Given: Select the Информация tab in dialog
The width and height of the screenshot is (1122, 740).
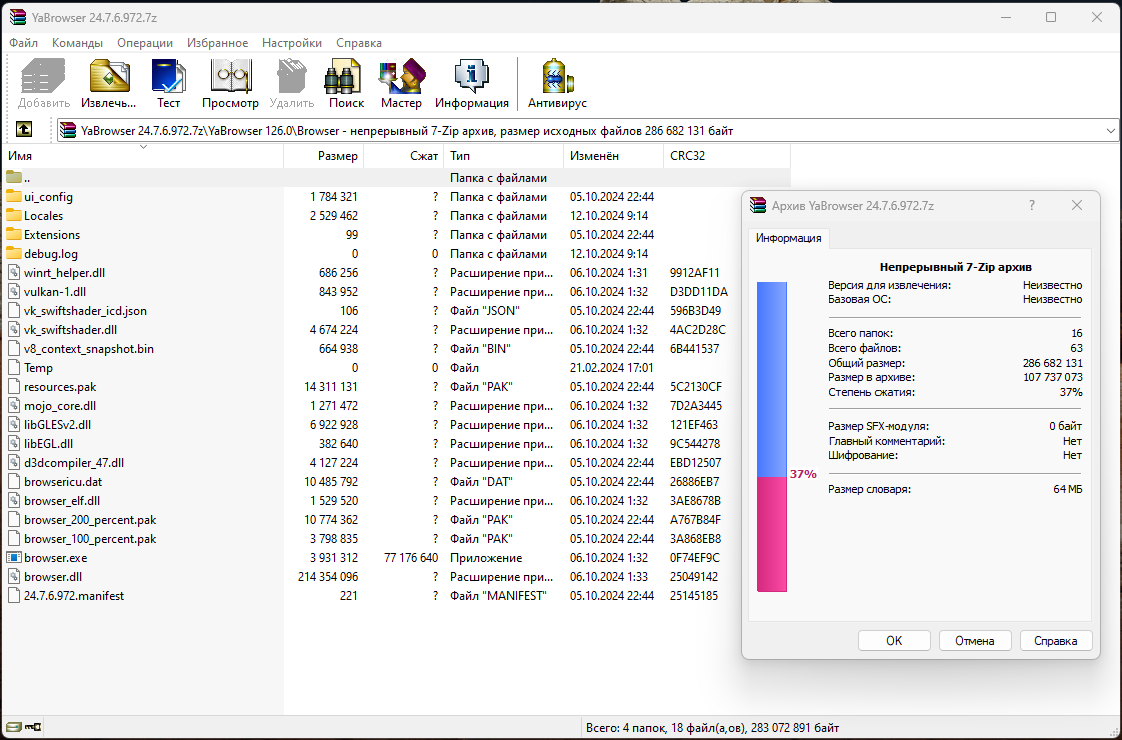Looking at the screenshot, I should [788, 238].
